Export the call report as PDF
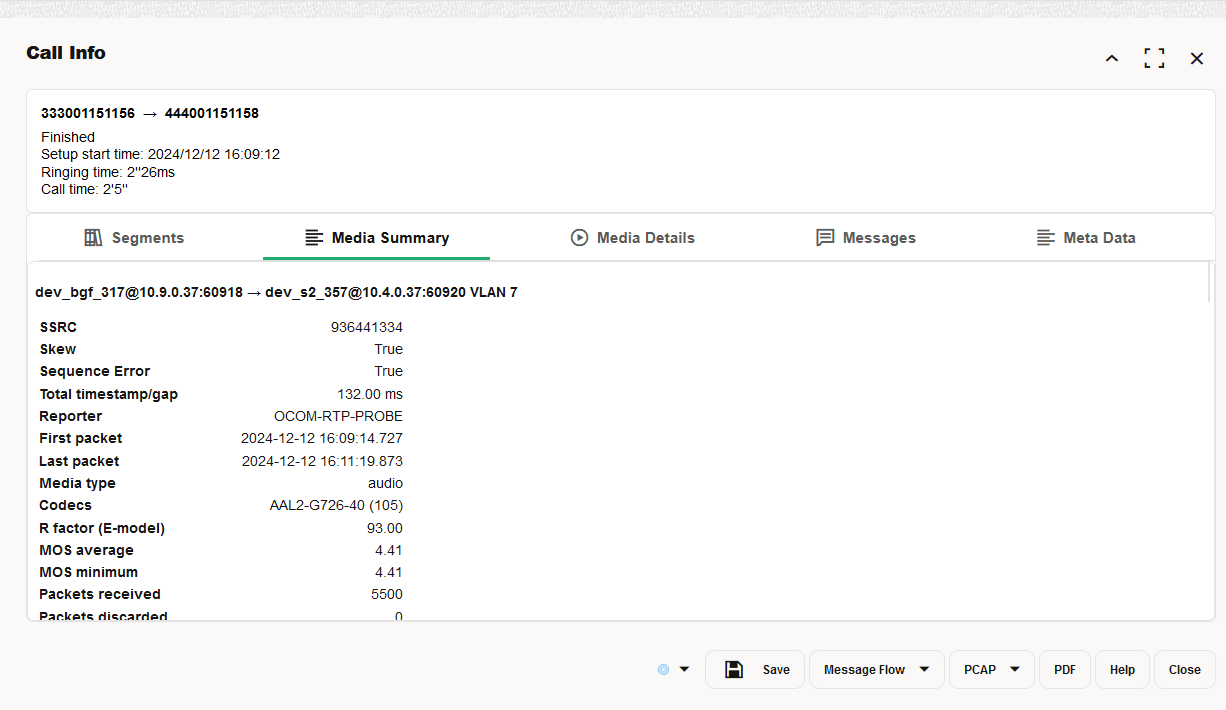Image resolution: width=1226 pixels, height=710 pixels. click(1064, 669)
